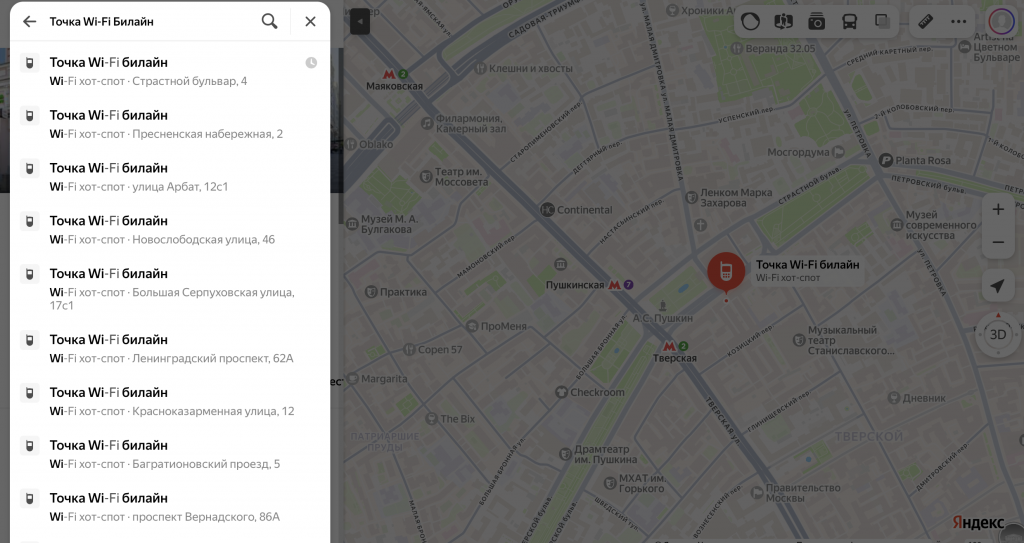Show photos layer camera icon
The width and height of the screenshot is (1024, 543).
point(816,22)
